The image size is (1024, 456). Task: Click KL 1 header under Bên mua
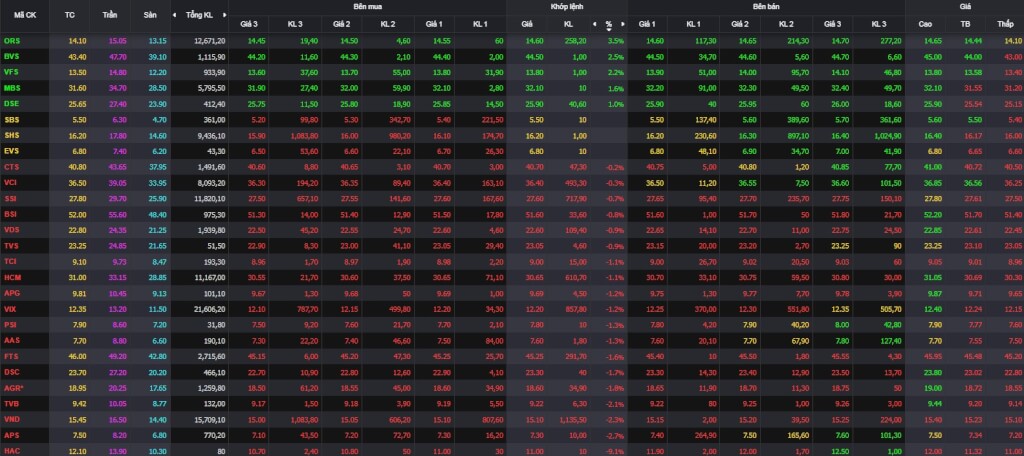(480, 24)
